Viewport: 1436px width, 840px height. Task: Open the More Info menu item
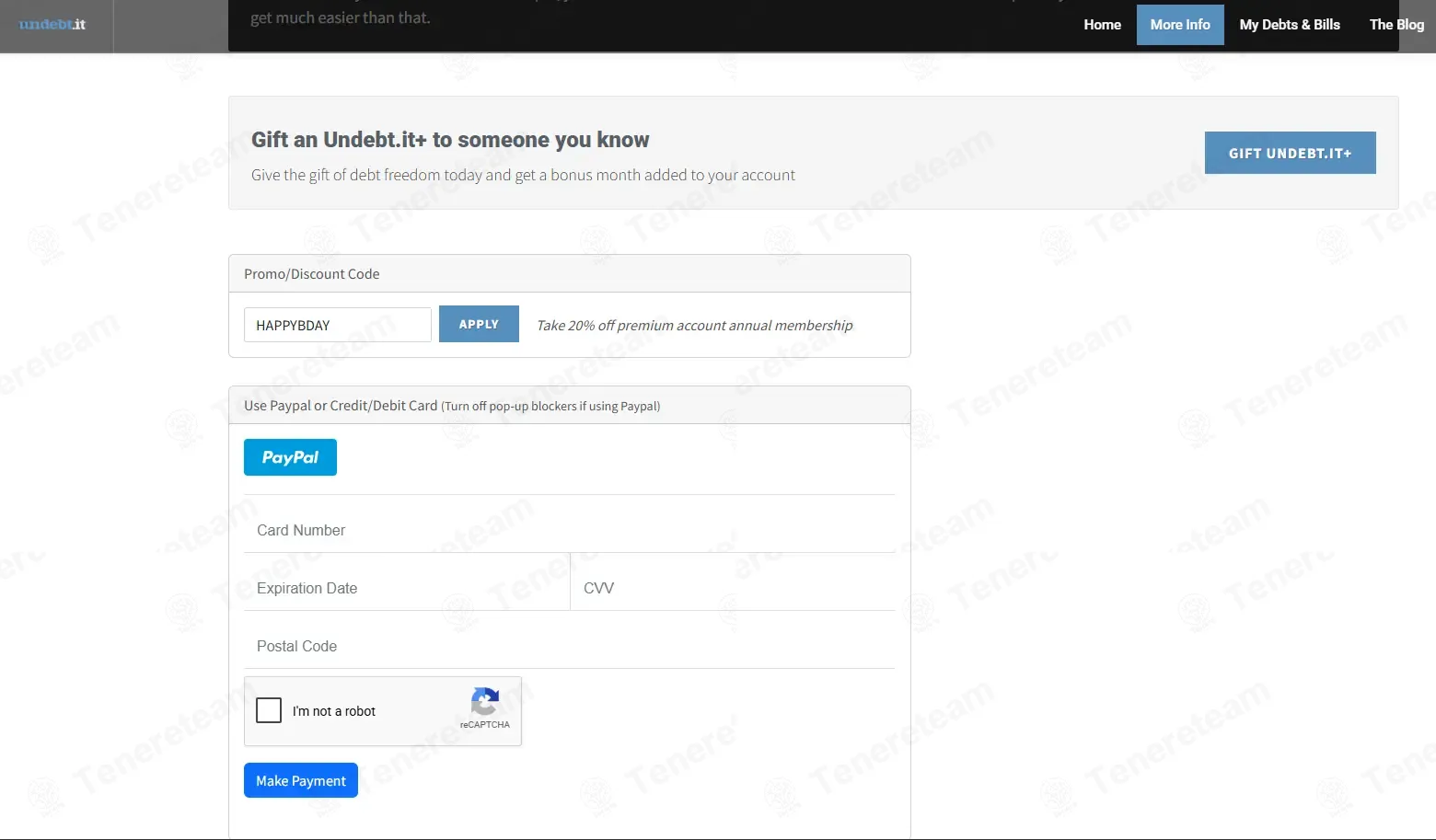tap(1180, 25)
